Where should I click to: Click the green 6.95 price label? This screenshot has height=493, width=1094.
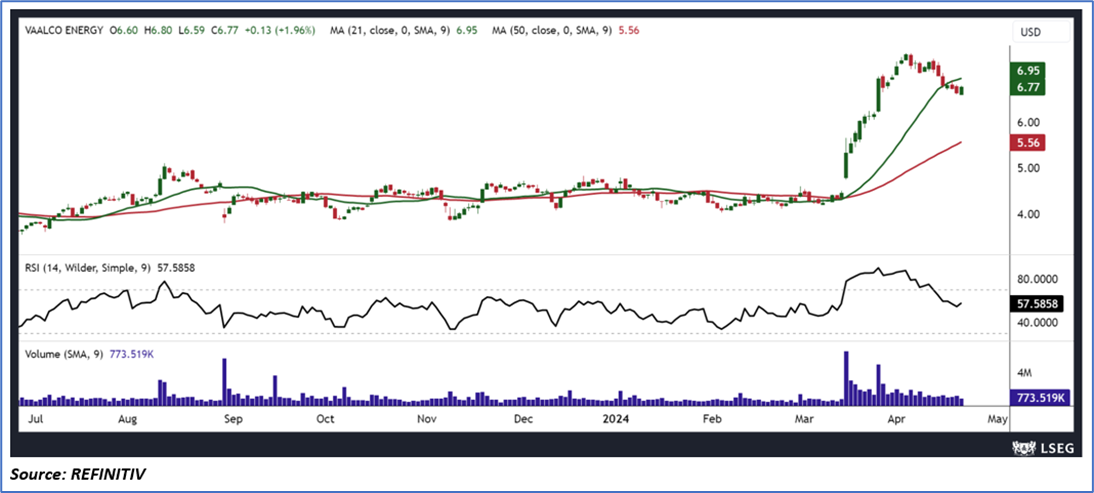coord(1029,72)
